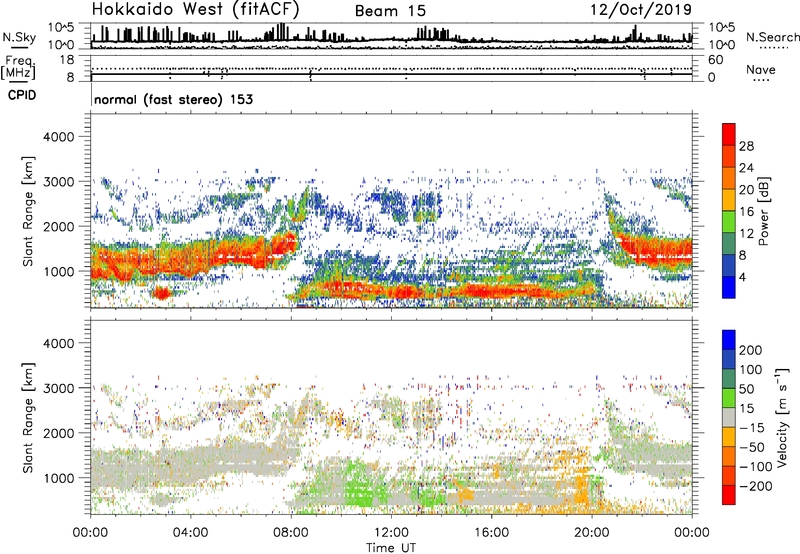Pick the light green segment of power color bar
The width and height of the screenshot is (800, 554).
coord(729,222)
